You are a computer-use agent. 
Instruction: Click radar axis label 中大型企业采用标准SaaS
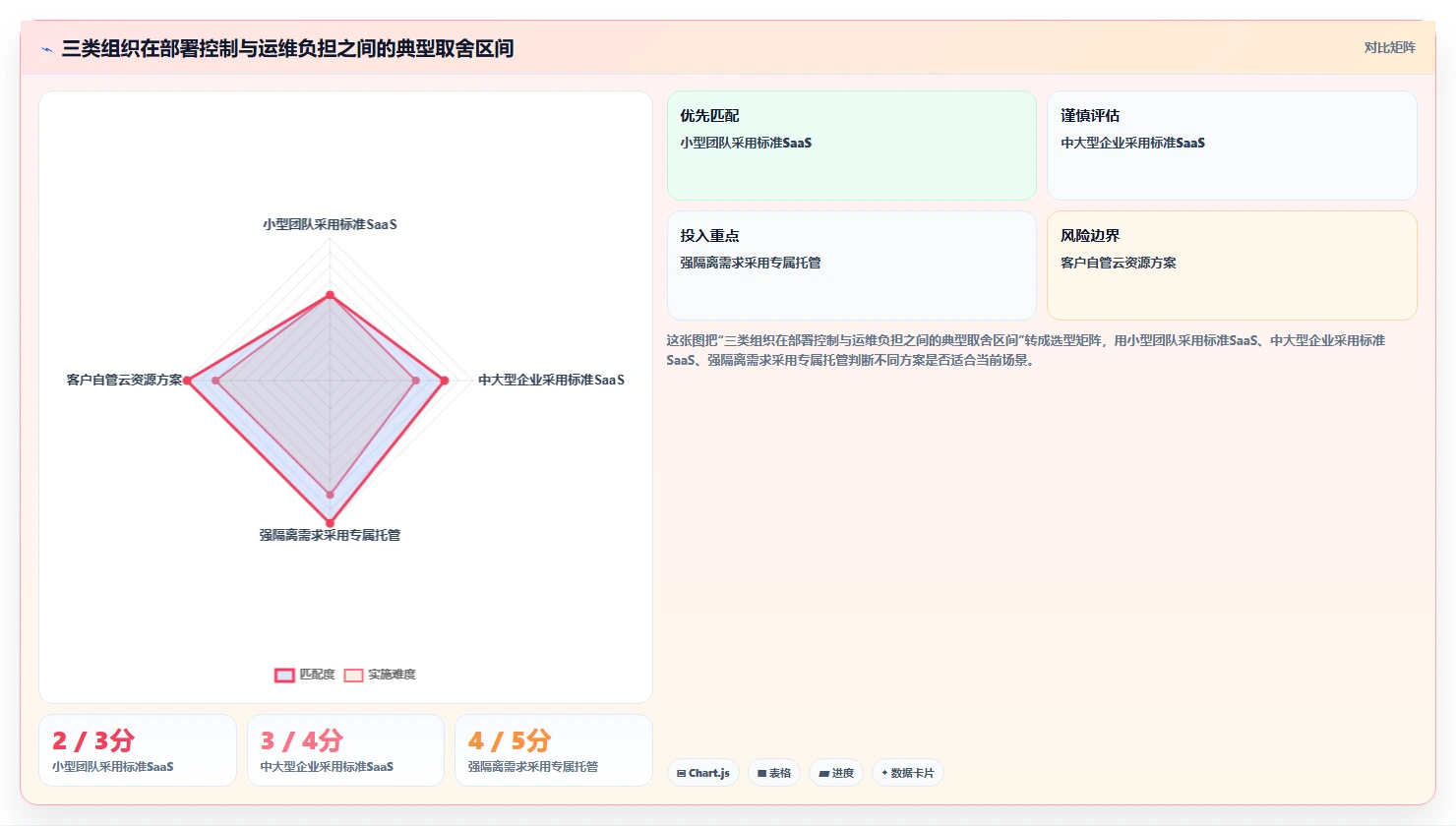pyautogui.click(x=551, y=380)
